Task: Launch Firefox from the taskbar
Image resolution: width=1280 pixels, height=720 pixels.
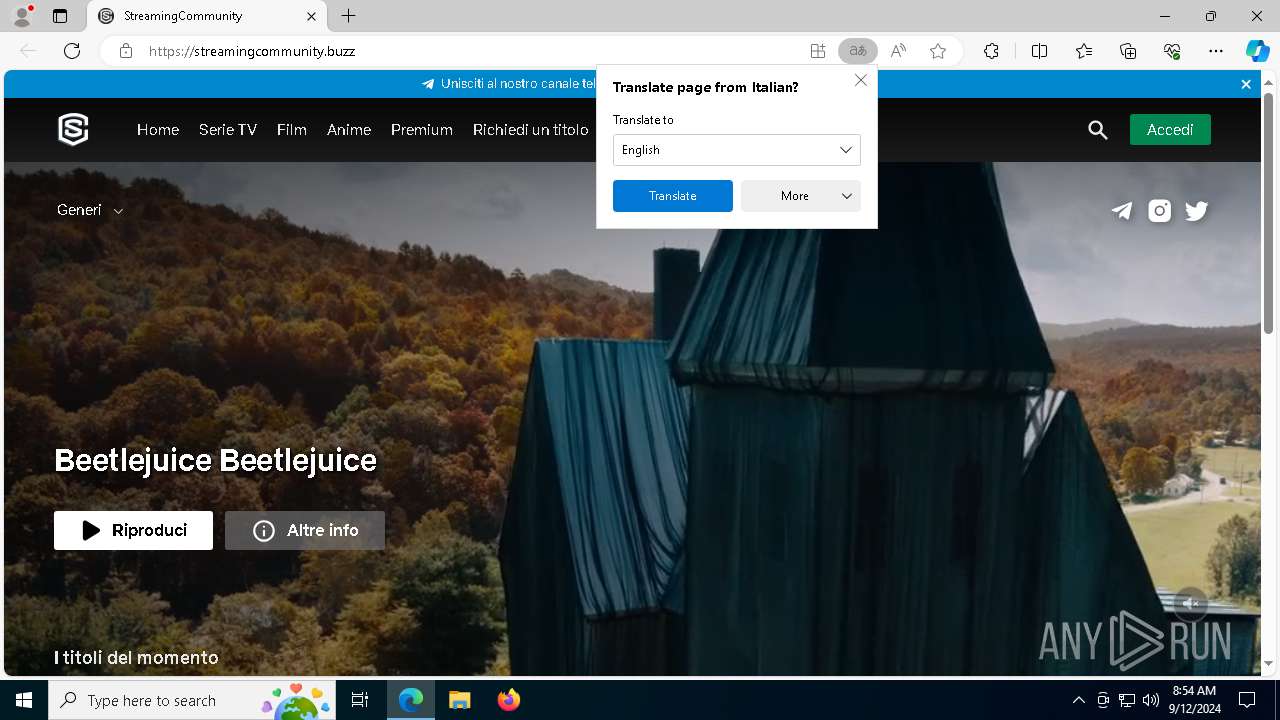Action: (508, 700)
